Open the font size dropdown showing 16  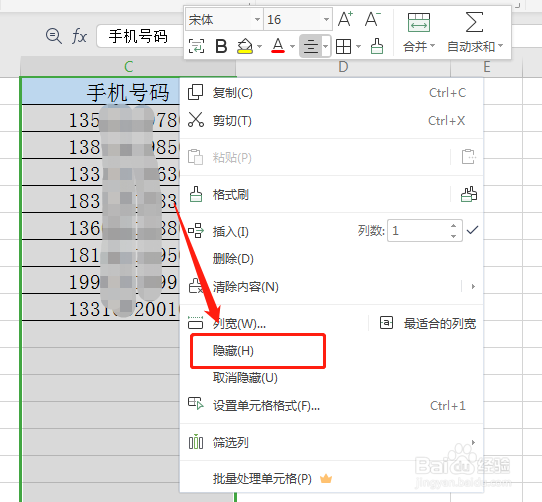point(326,19)
